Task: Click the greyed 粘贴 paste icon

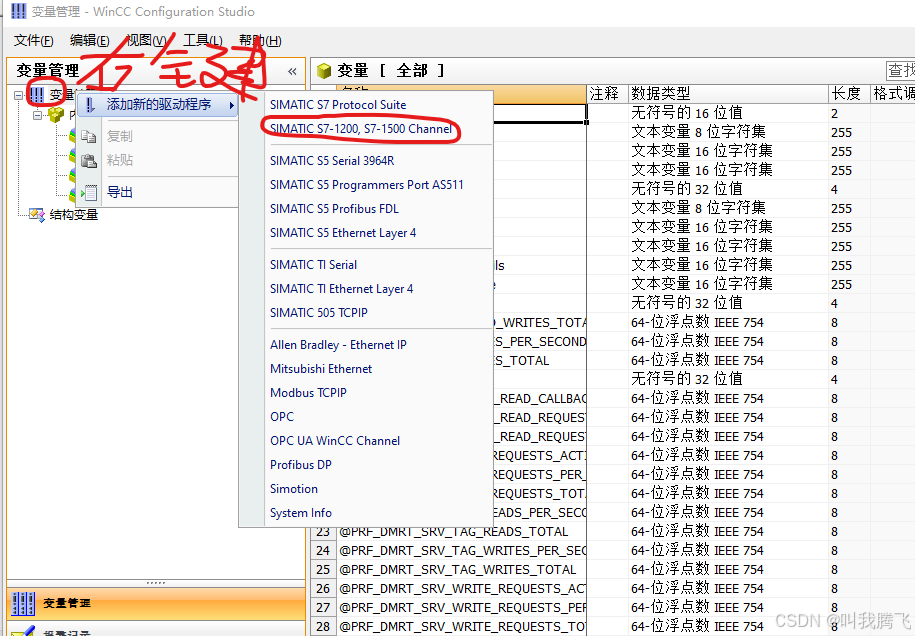Action: click(89, 160)
